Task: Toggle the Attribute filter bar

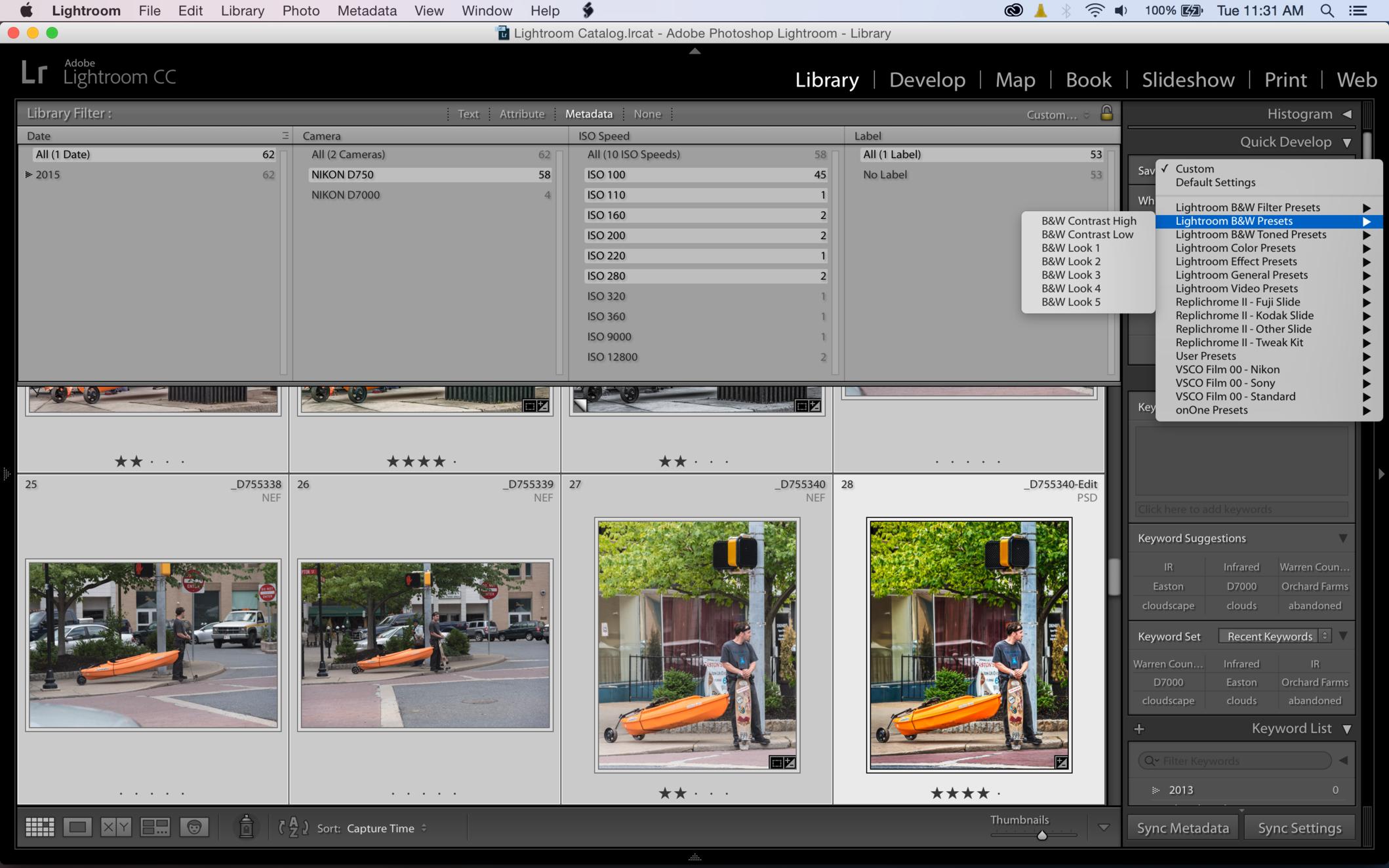Action: point(521,114)
